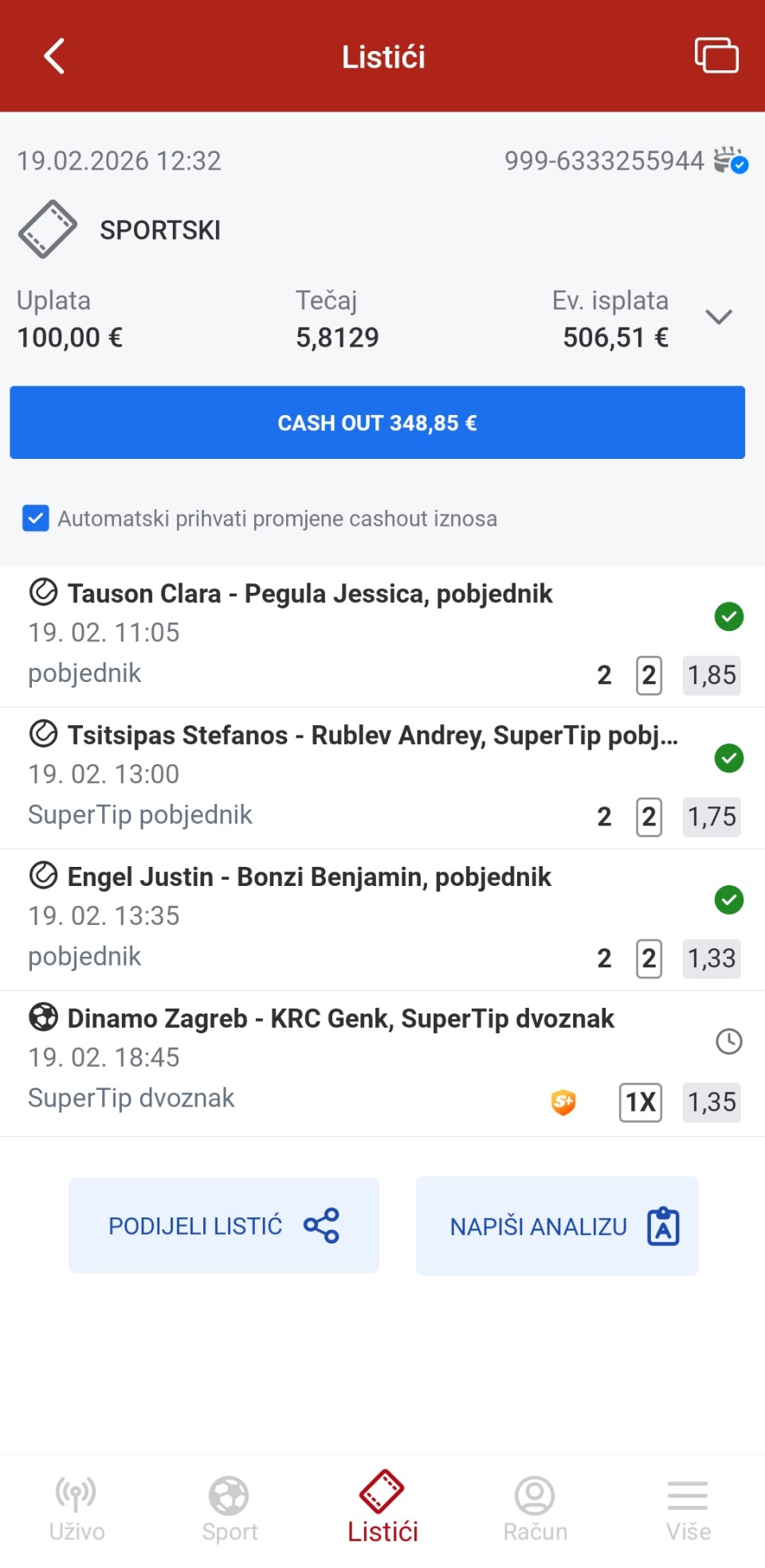Tap the back arrow in header
The width and height of the screenshot is (765, 1568).
(54, 57)
